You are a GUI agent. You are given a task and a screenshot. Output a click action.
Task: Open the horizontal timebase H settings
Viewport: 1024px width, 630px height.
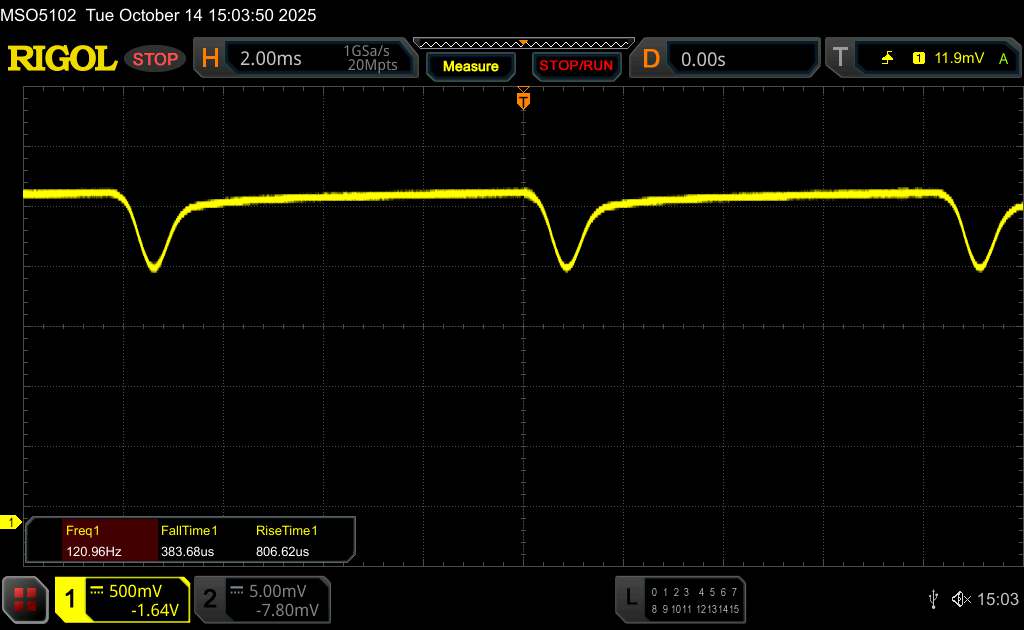[210, 59]
